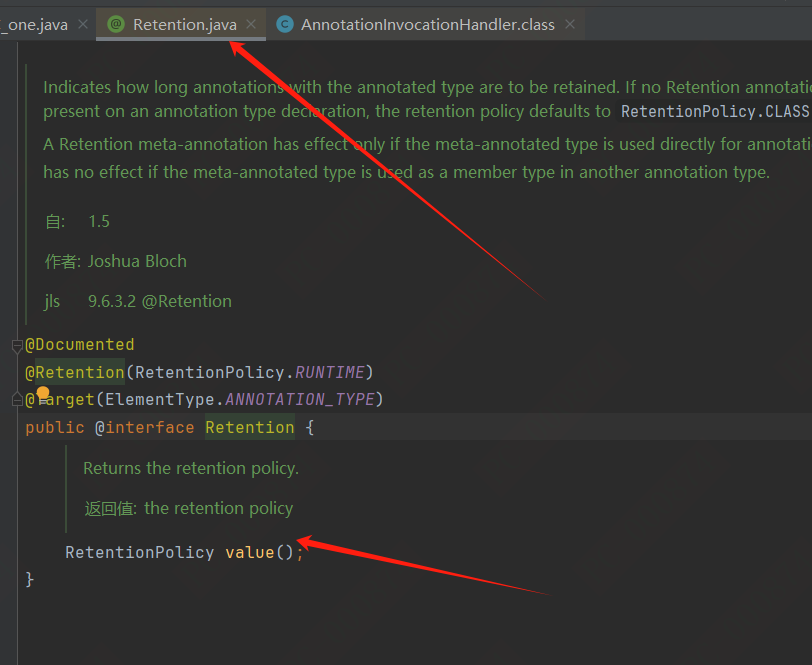Image resolution: width=812 pixels, height=665 pixels.
Task: Close the _one.java tab
Action: coord(83,24)
